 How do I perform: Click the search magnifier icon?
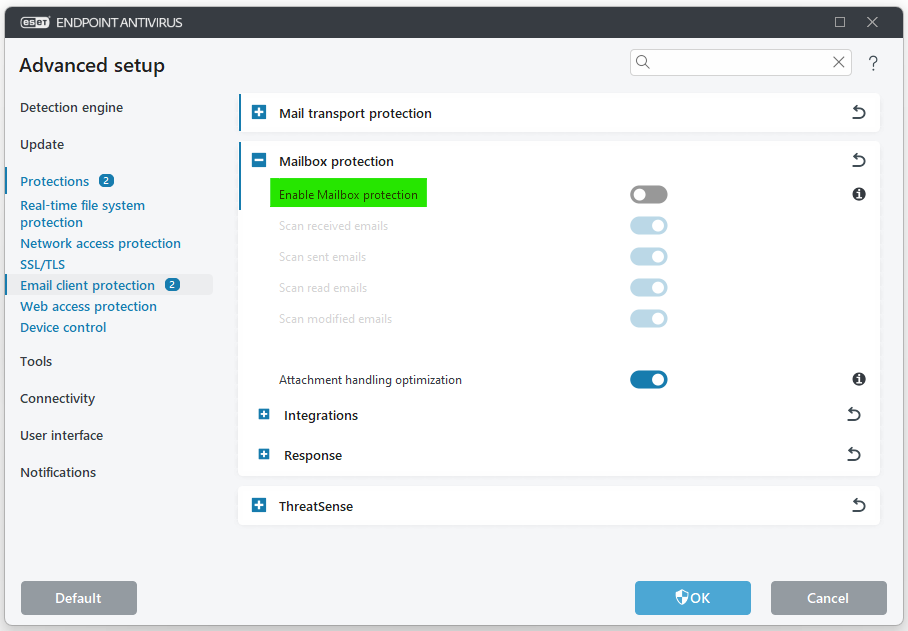(x=643, y=62)
